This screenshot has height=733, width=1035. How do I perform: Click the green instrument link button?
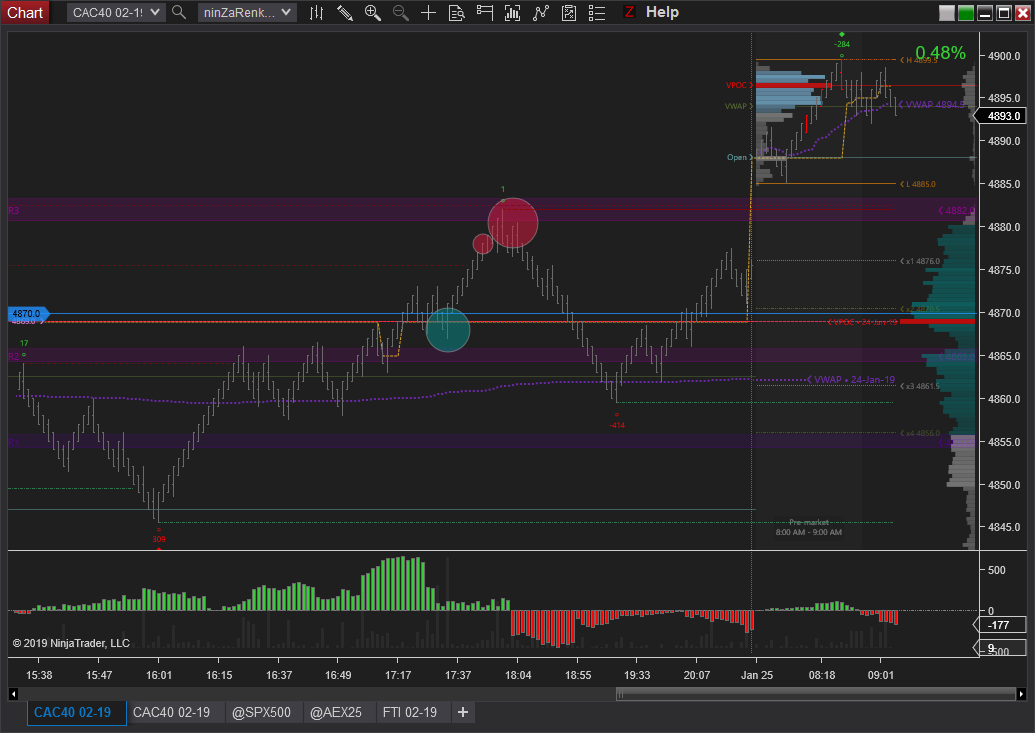pyautogui.click(x=966, y=13)
